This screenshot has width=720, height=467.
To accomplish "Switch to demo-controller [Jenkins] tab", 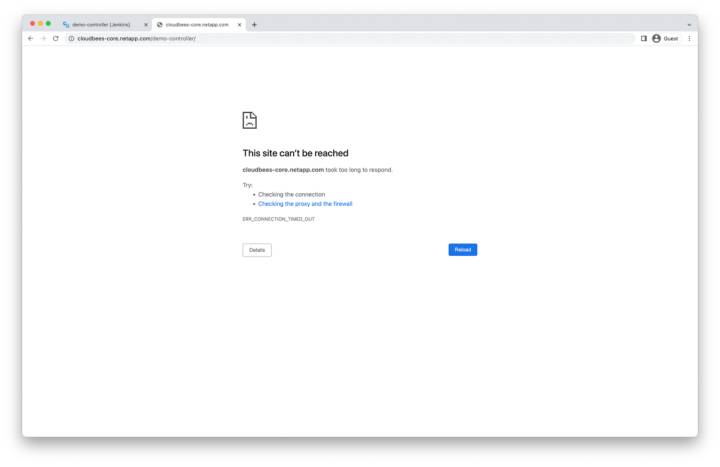I will pos(100,24).
